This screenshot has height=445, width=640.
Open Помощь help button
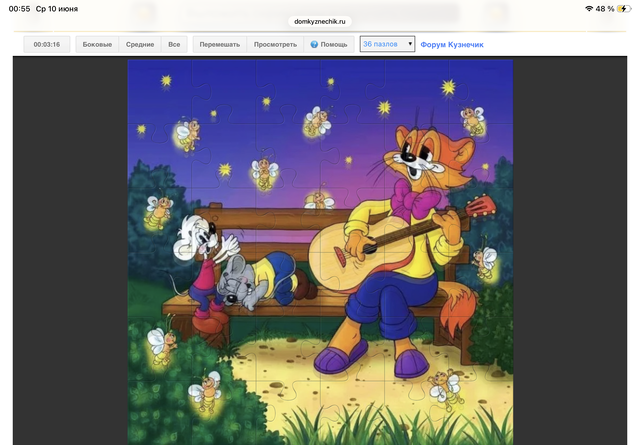(329, 44)
